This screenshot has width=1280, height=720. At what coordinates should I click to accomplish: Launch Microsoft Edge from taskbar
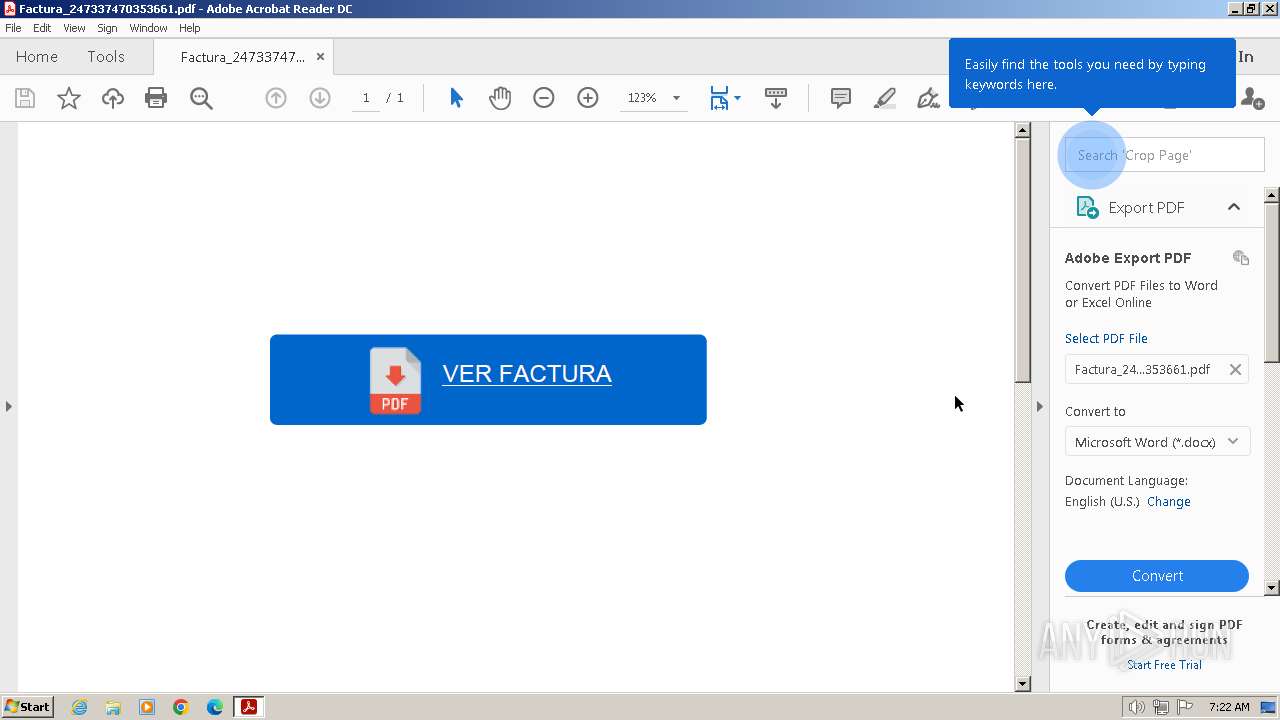pyautogui.click(x=215, y=707)
